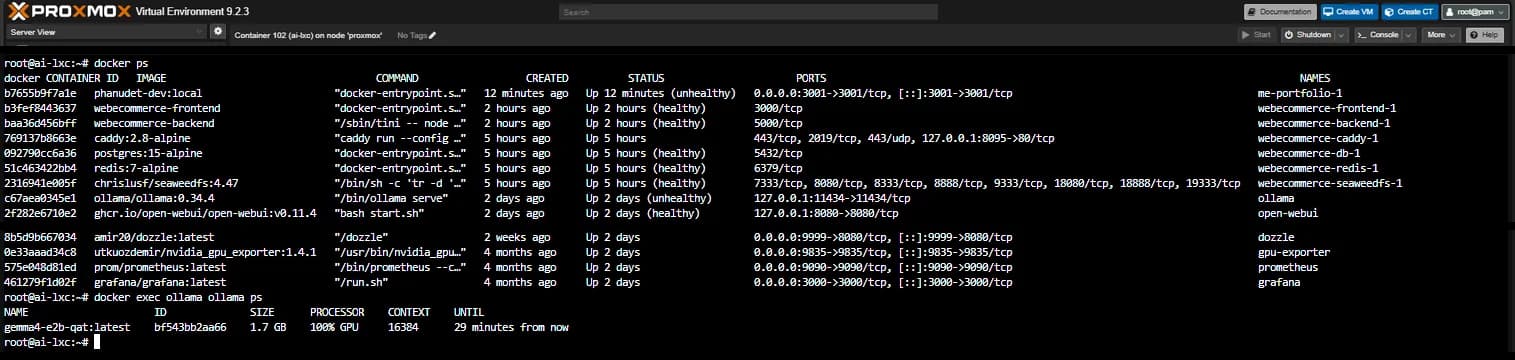
Task: Click image chrislusf/seaweedfs:4.47
Action: point(166,183)
